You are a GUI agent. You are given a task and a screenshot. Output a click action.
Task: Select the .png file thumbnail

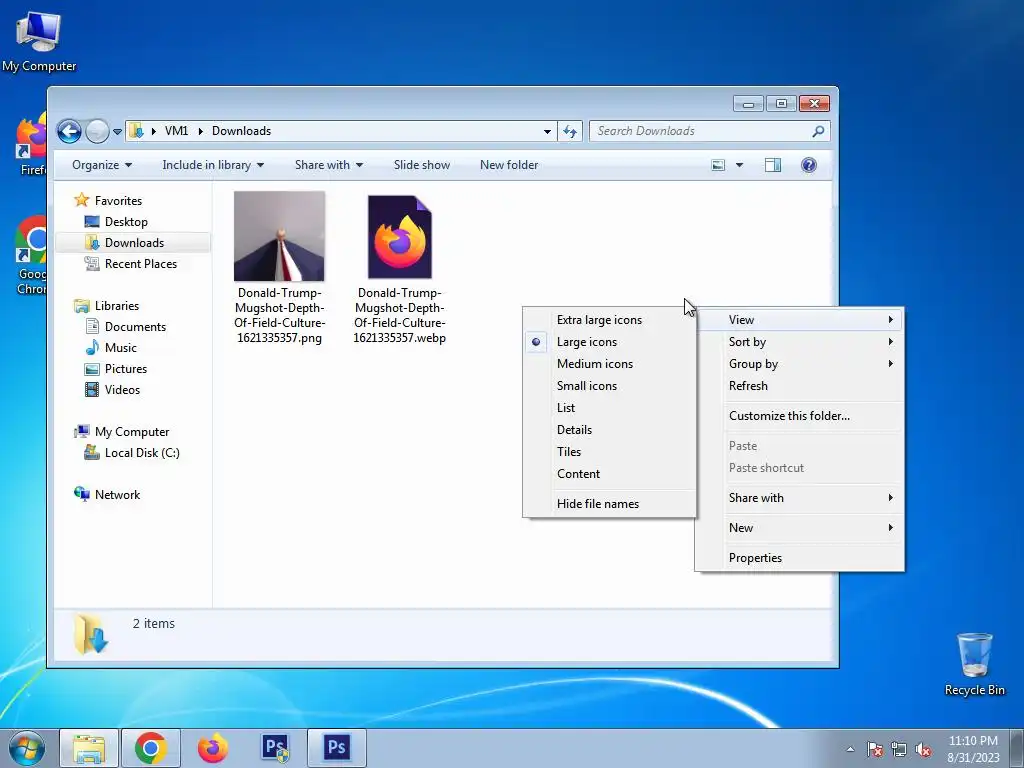coord(280,236)
